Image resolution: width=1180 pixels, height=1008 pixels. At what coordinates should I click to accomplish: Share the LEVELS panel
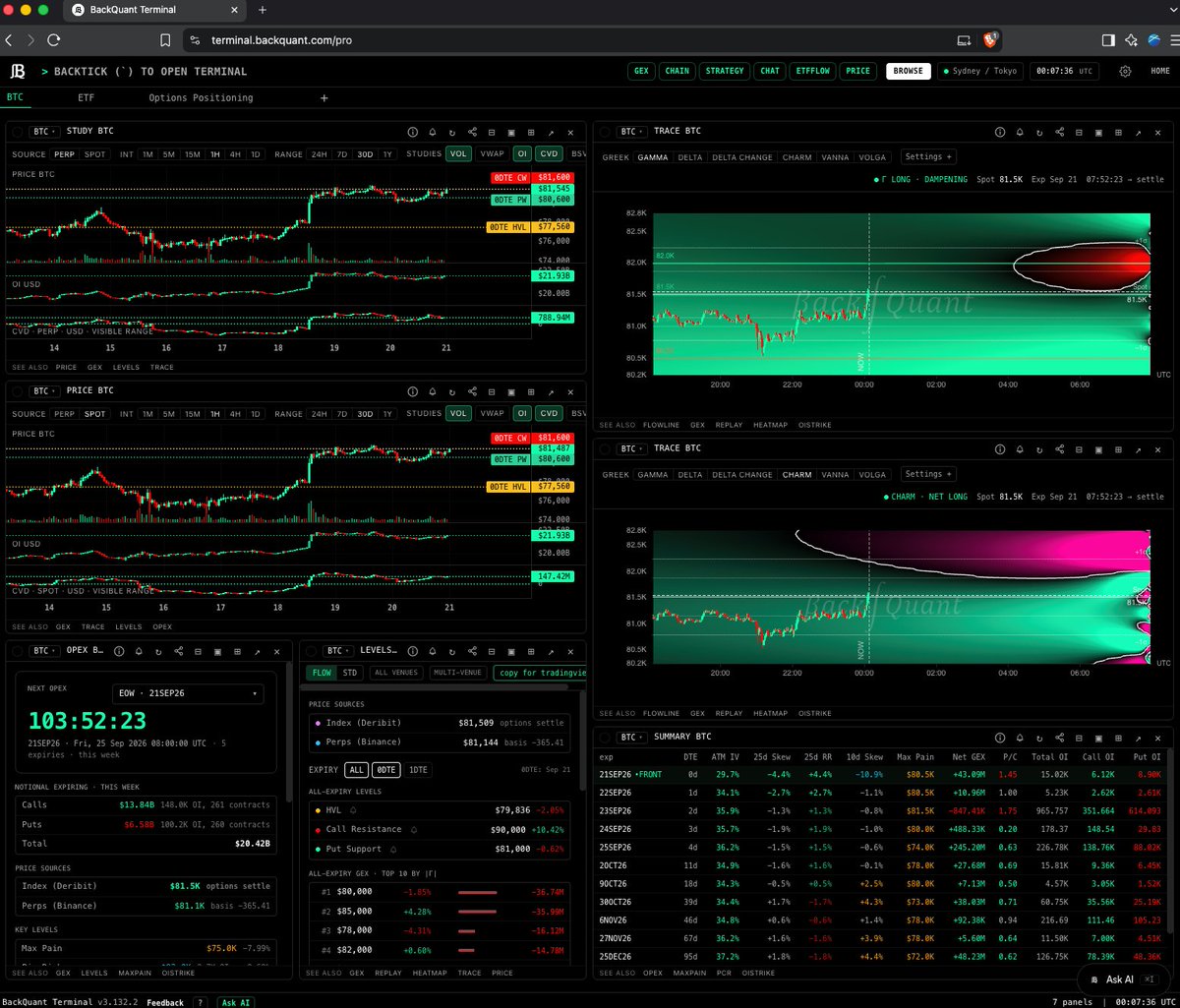click(472, 651)
